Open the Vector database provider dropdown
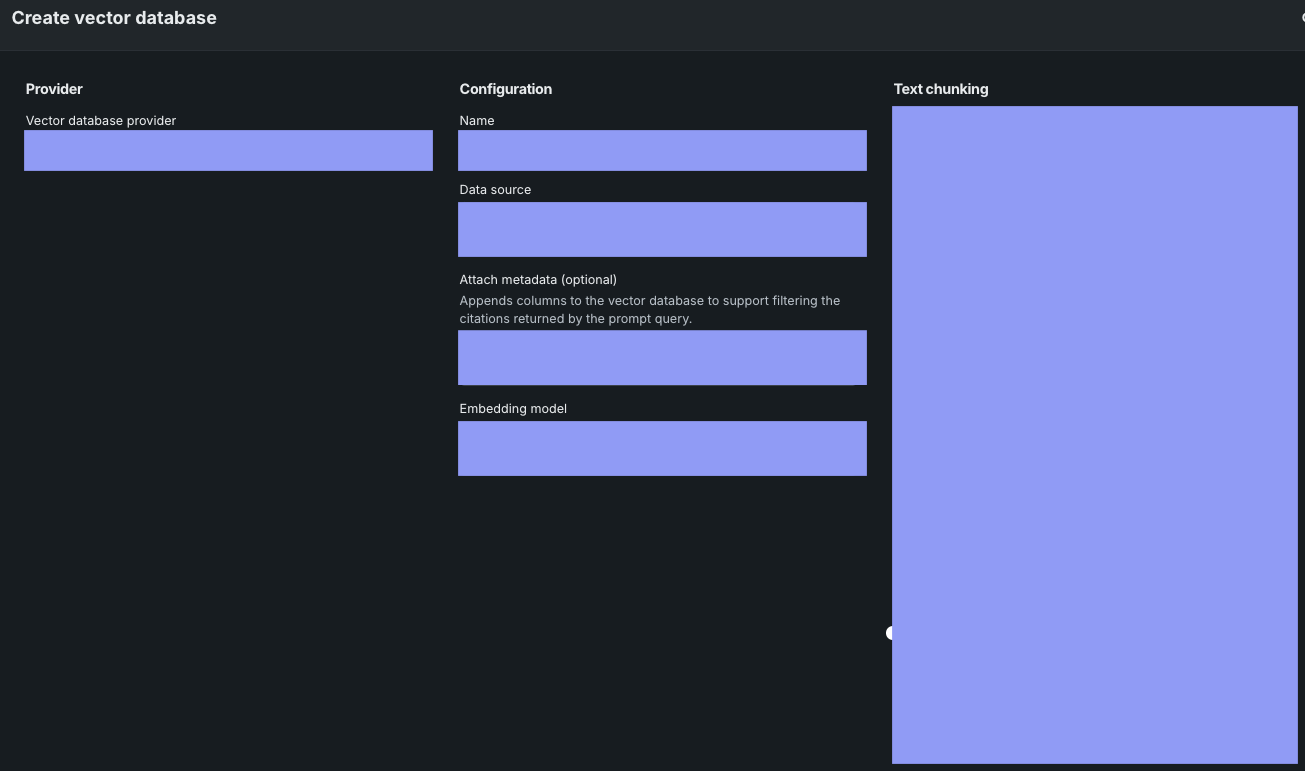Viewport: 1305px width, 771px height. 228,150
